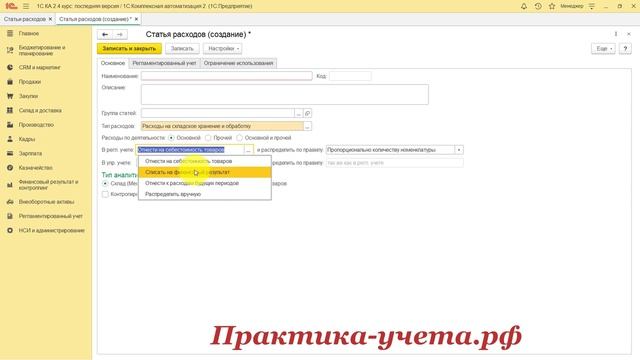Select Прочей activity radio button
The width and height of the screenshot is (640, 360).
pos(208,138)
